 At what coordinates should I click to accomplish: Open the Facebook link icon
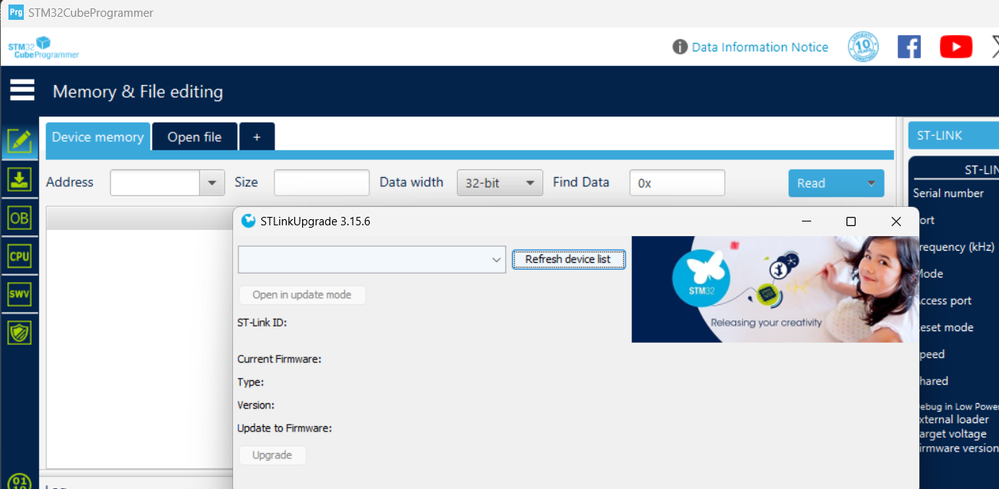click(909, 47)
